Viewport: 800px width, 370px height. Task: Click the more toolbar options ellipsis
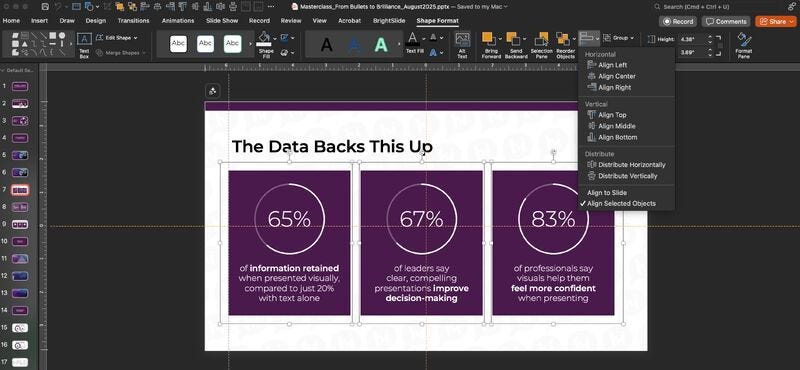270,7
